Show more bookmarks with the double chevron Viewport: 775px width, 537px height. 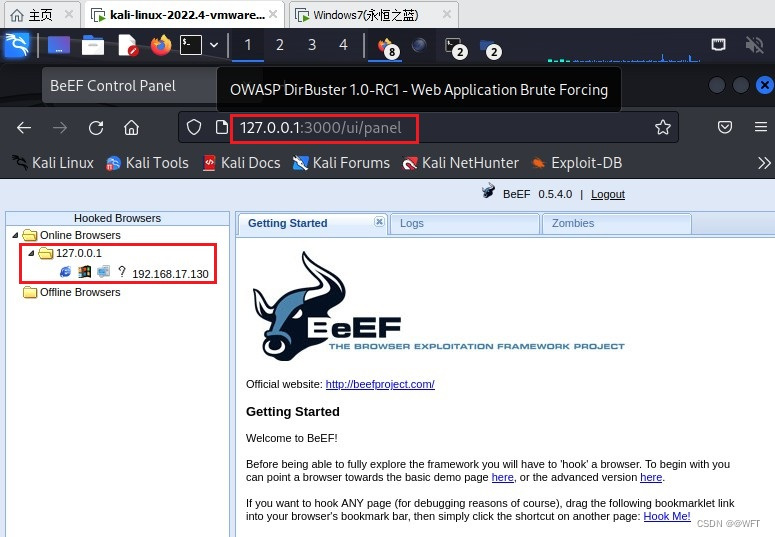764,163
